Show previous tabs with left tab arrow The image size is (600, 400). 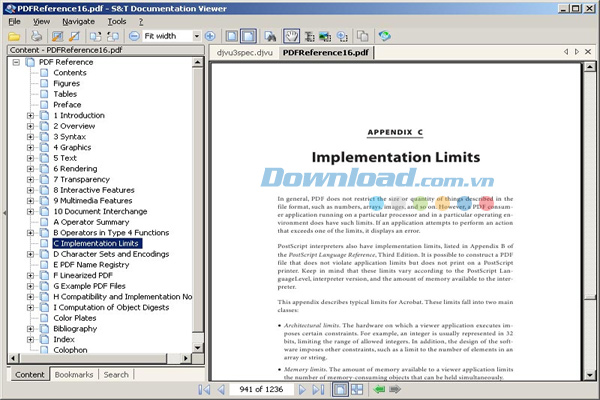click(566, 52)
